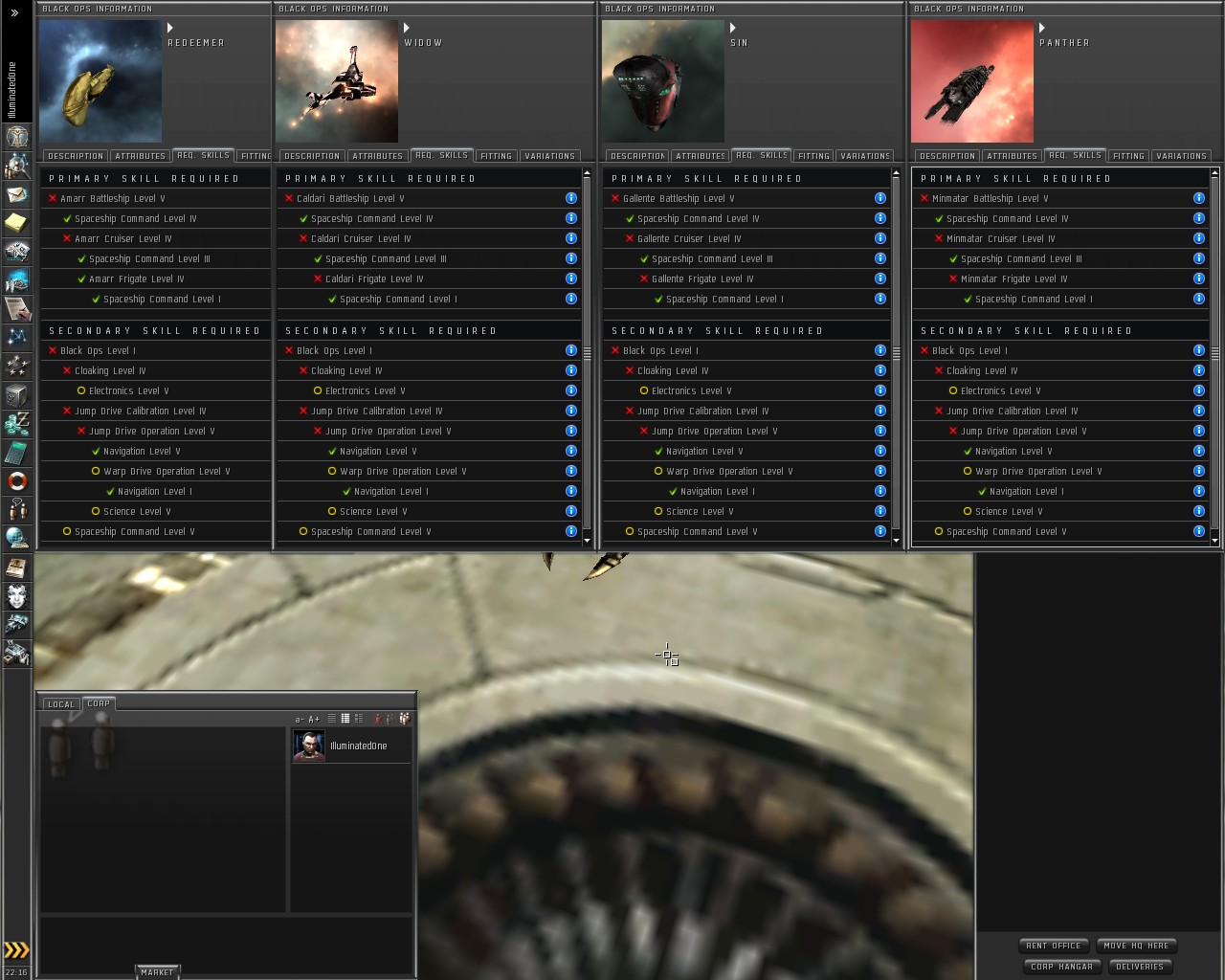Click the female face portrait sidebar icon

tap(17, 595)
